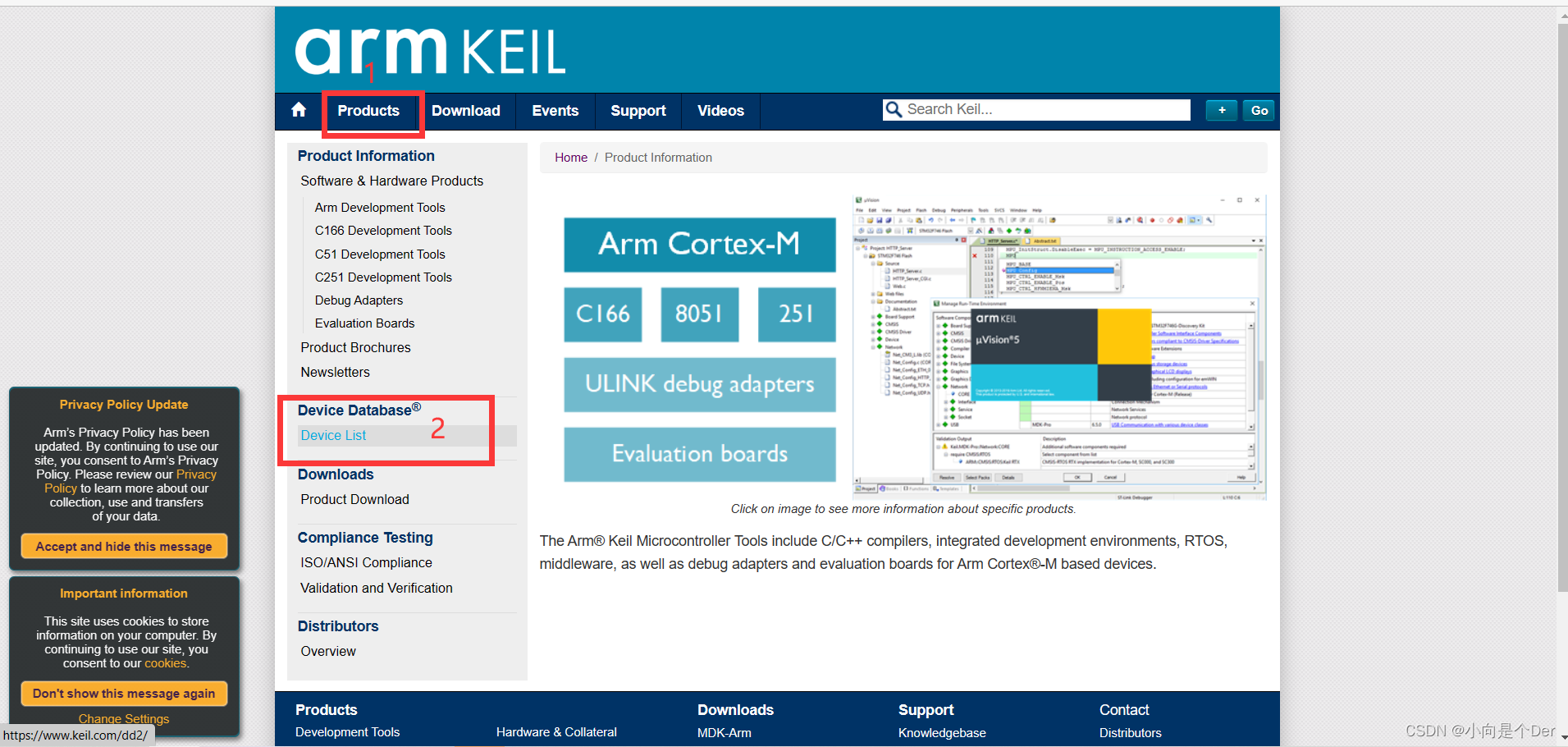This screenshot has height=747, width=1568.
Task: Open footer Hardware & Collateral link
Action: coord(556,732)
